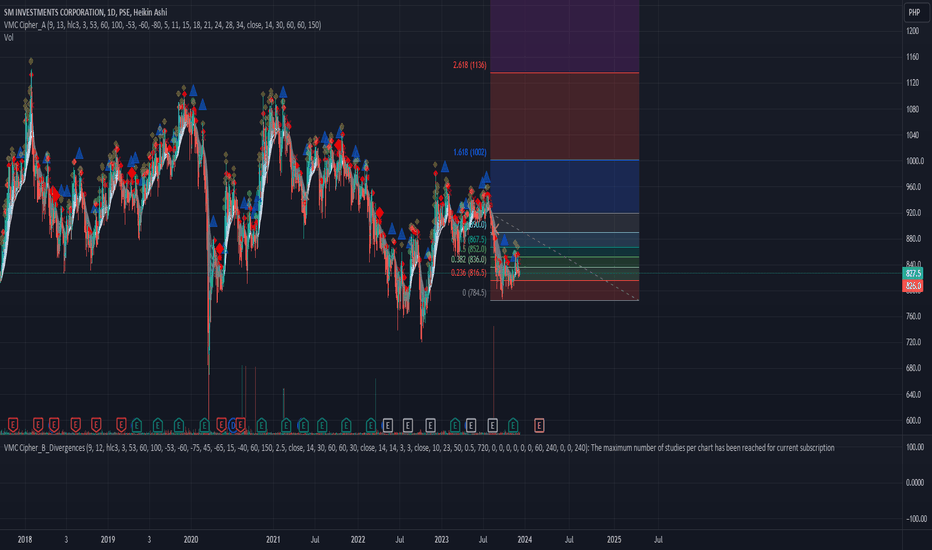The height and width of the screenshot is (550, 932).
Task: Click the pale red future earnings E marker
Action: click(x=539, y=425)
